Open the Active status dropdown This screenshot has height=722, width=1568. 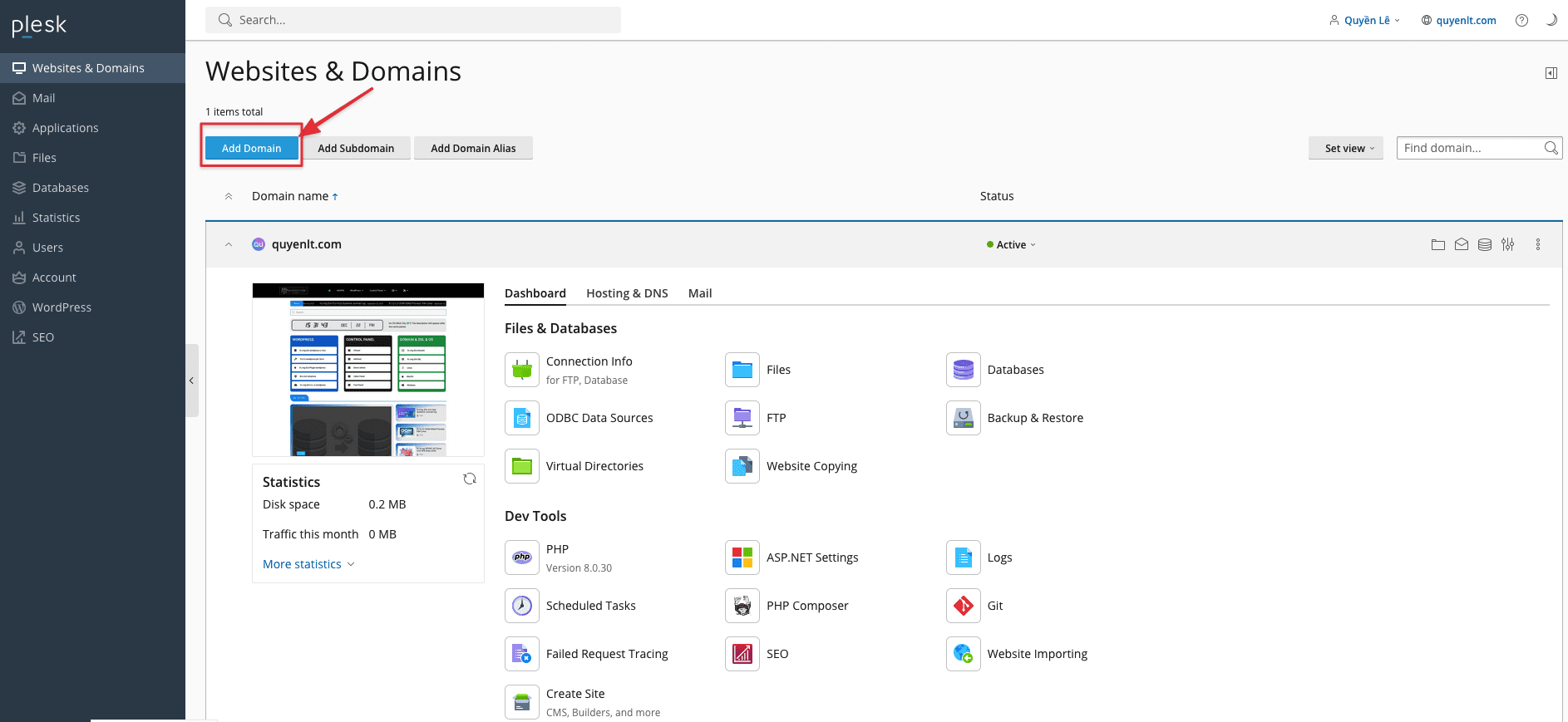(1012, 245)
